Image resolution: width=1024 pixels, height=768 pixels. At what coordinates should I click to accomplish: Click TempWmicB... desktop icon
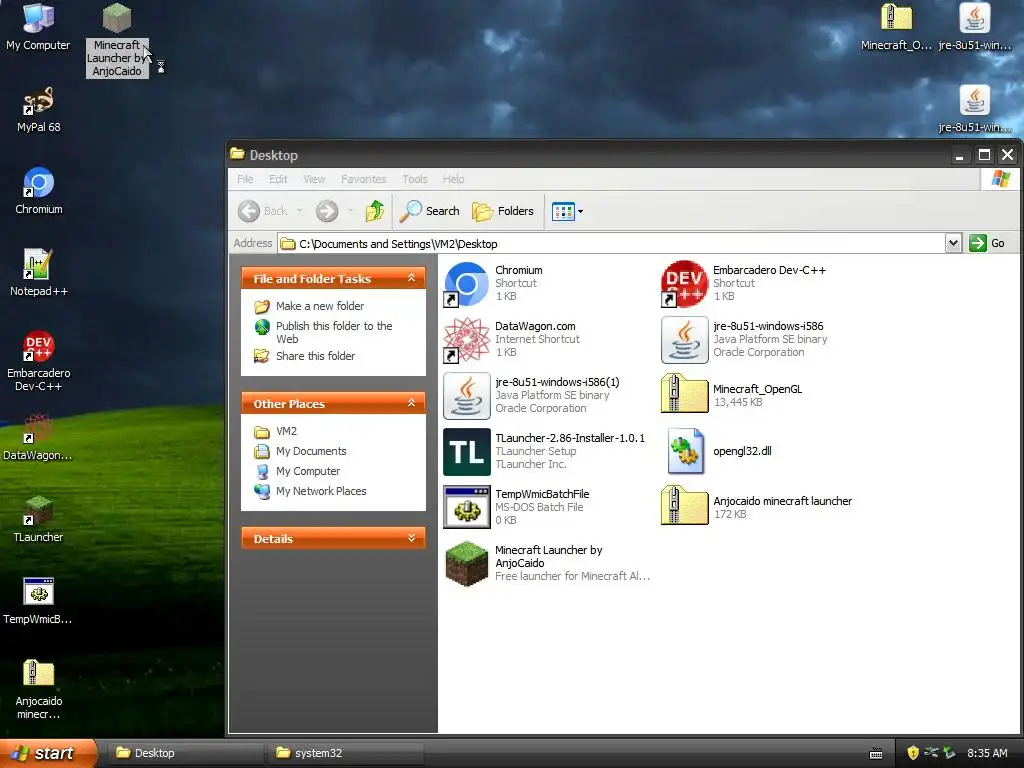[x=38, y=602]
